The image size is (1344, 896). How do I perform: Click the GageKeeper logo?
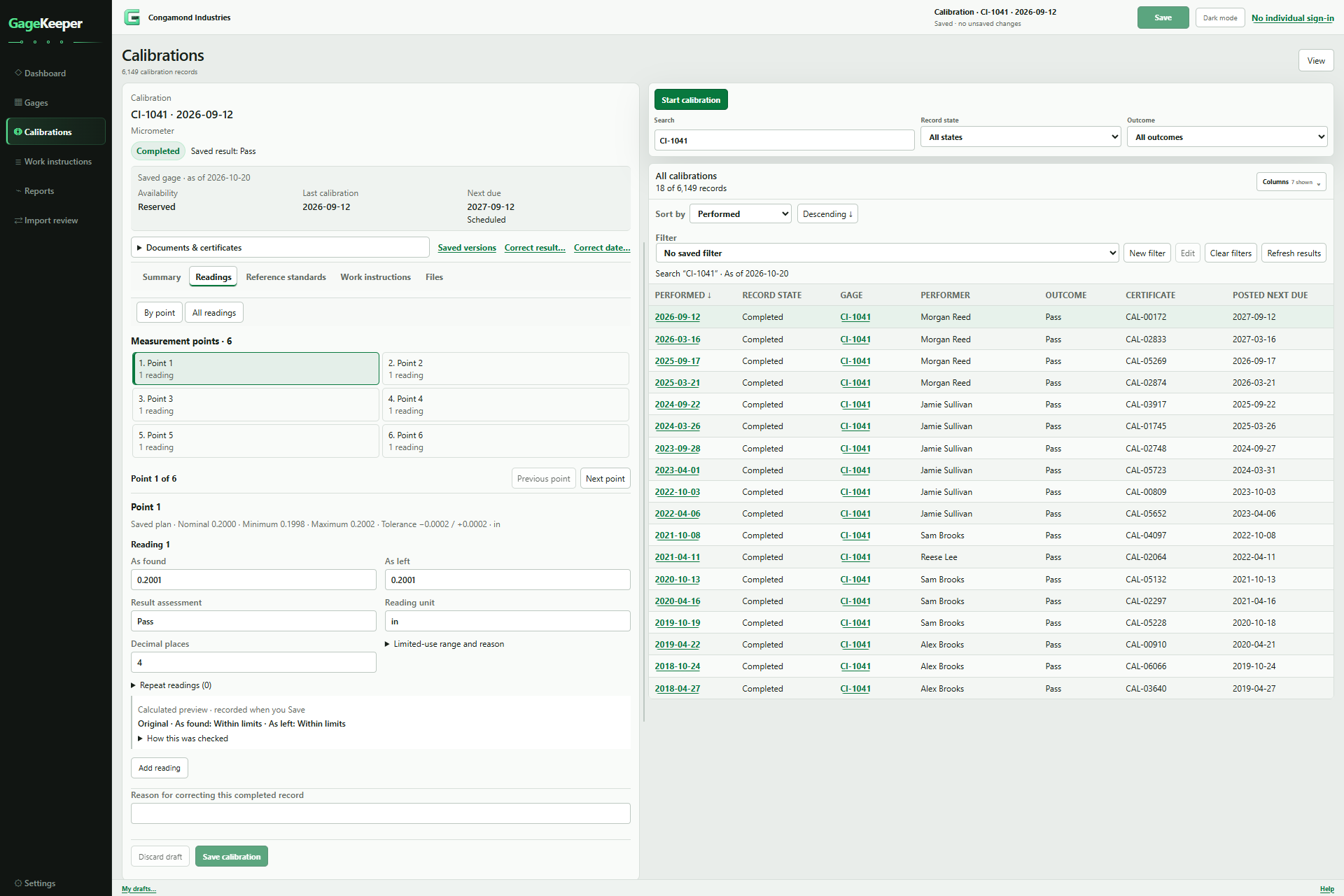click(x=45, y=24)
